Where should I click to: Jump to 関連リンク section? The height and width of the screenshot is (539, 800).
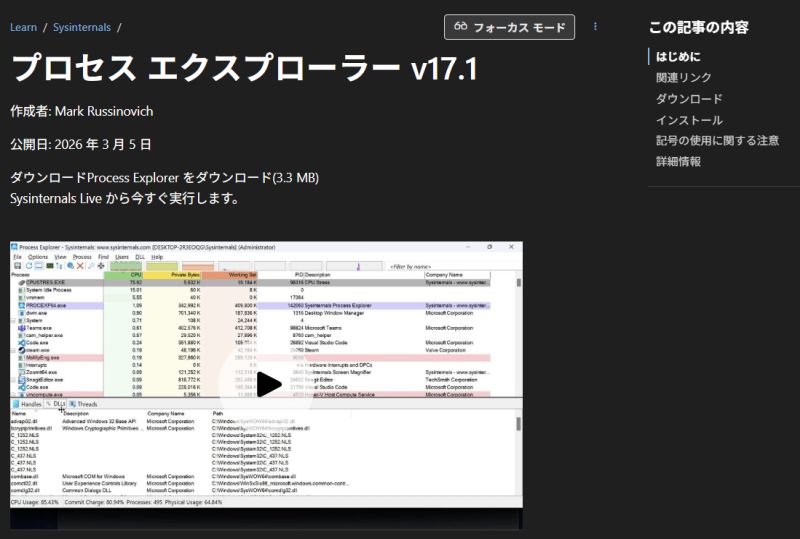coord(683,78)
